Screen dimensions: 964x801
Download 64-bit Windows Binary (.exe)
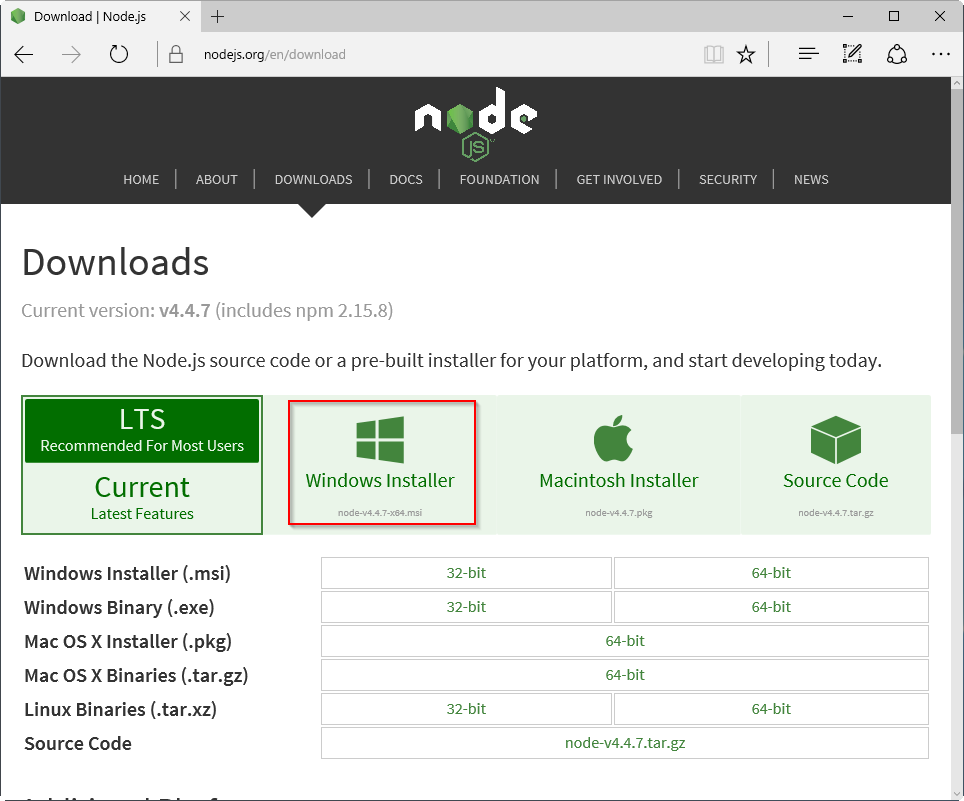tap(771, 607)
